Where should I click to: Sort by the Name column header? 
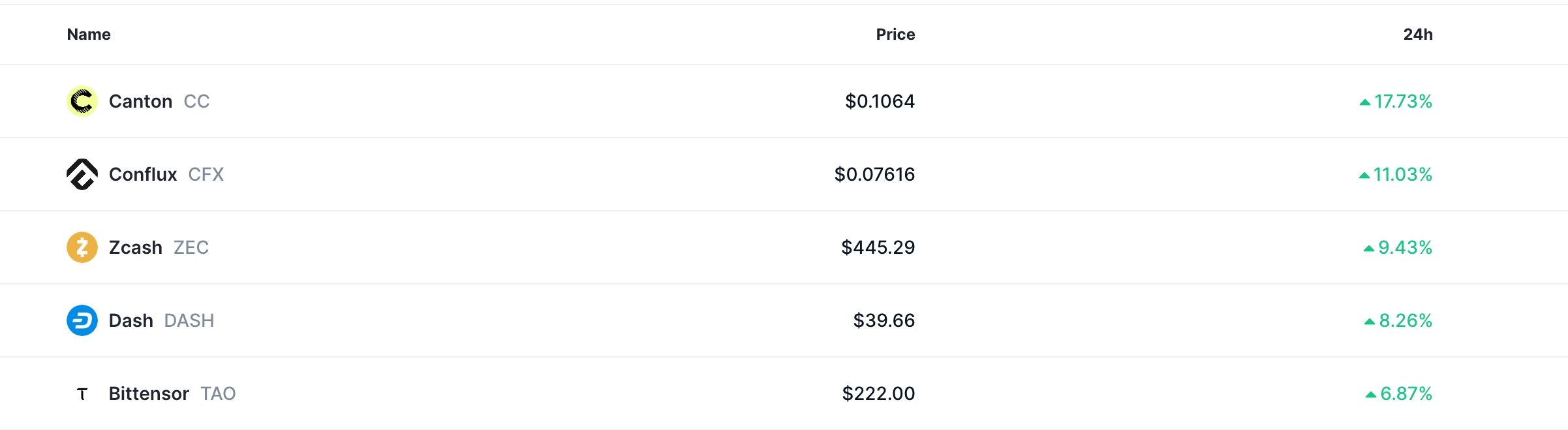tap(89, 34)
